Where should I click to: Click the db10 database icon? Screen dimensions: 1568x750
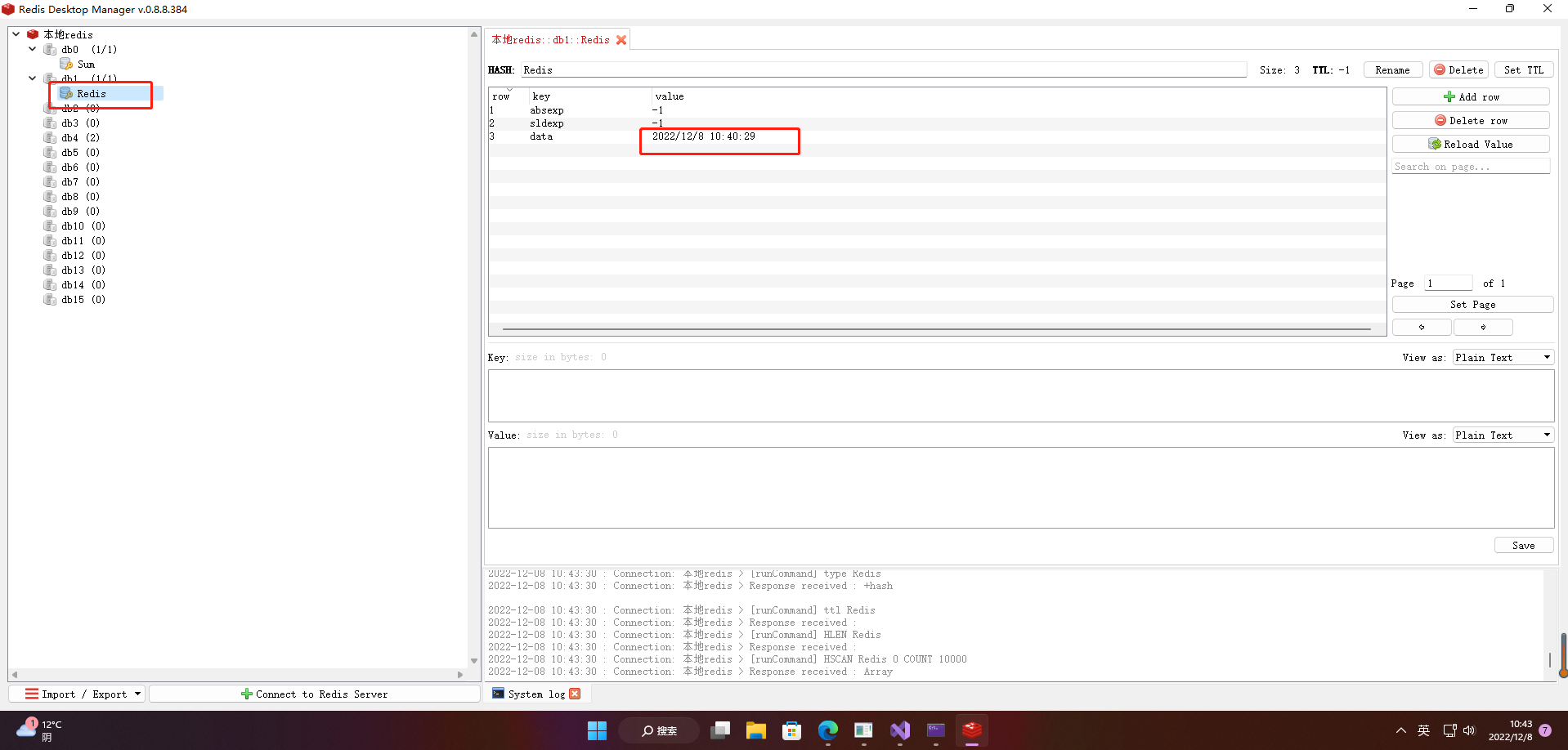51,225
